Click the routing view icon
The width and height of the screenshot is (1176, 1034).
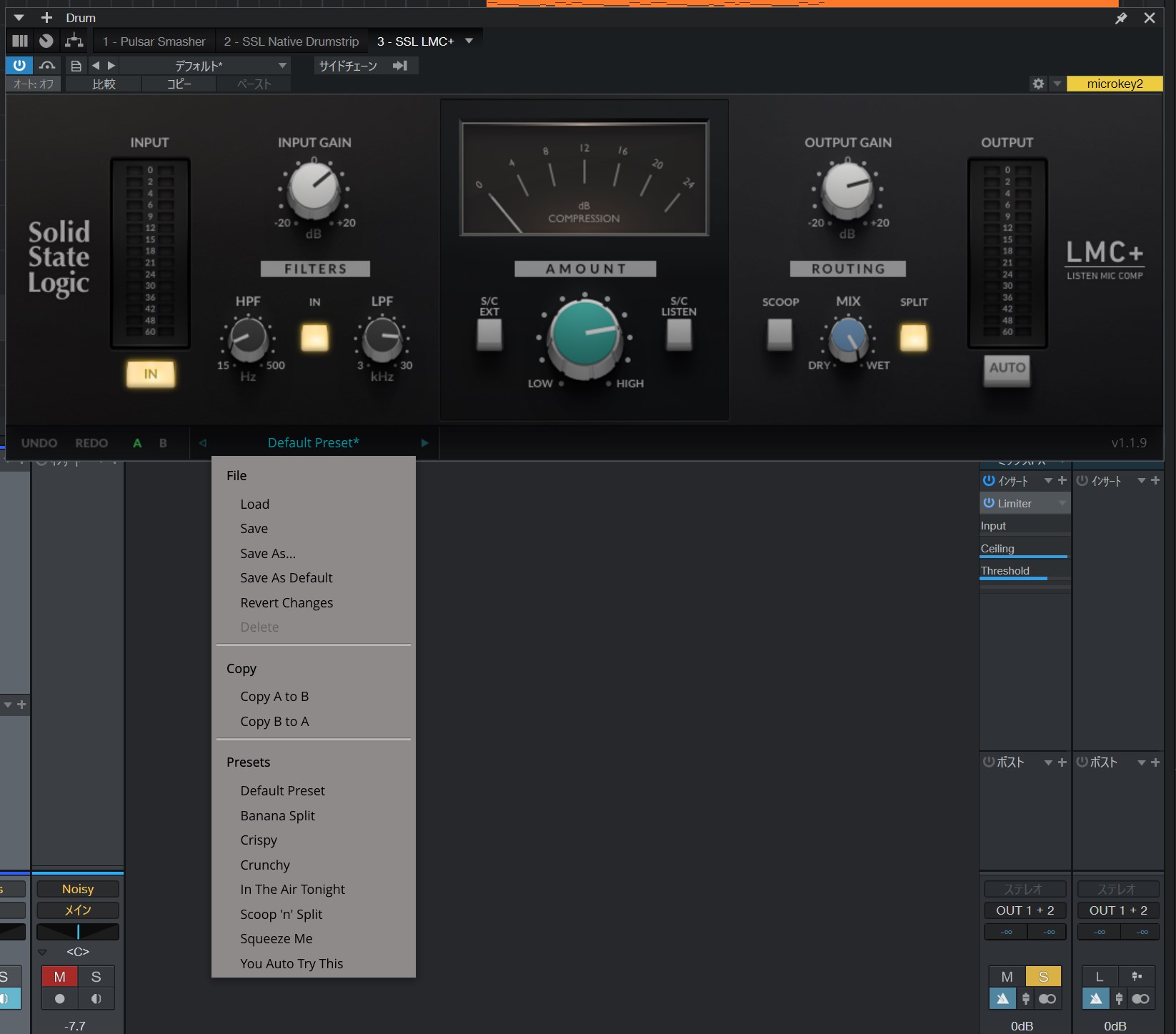[x=74, y=41]
